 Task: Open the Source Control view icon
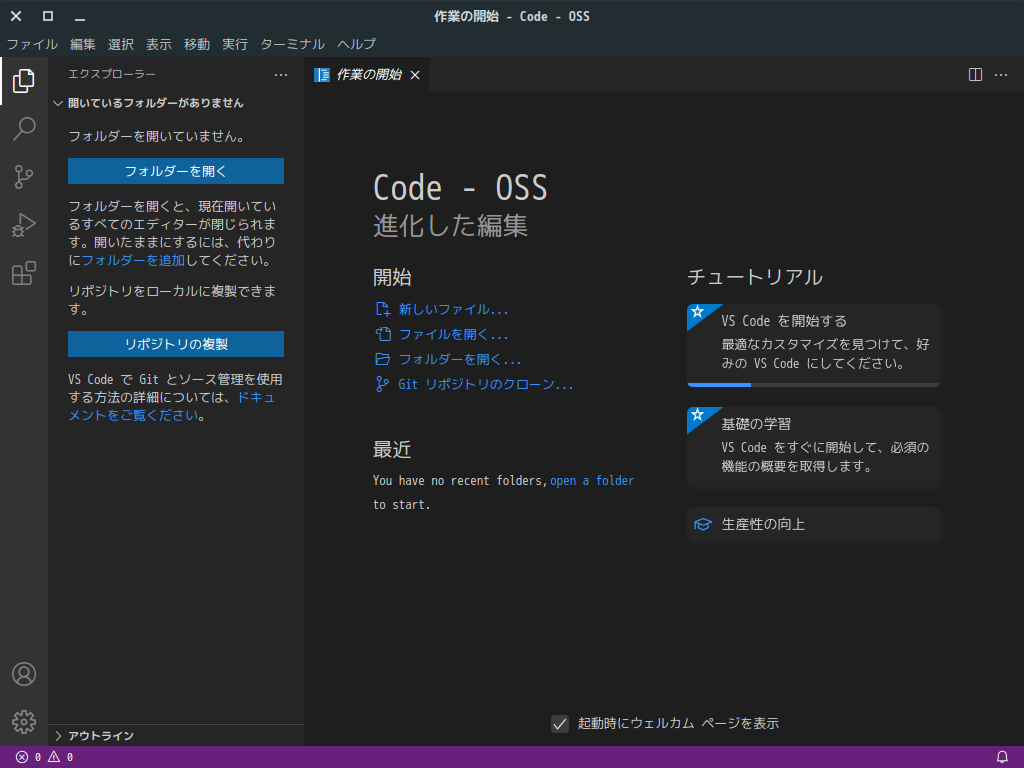[x=24, y=176]
